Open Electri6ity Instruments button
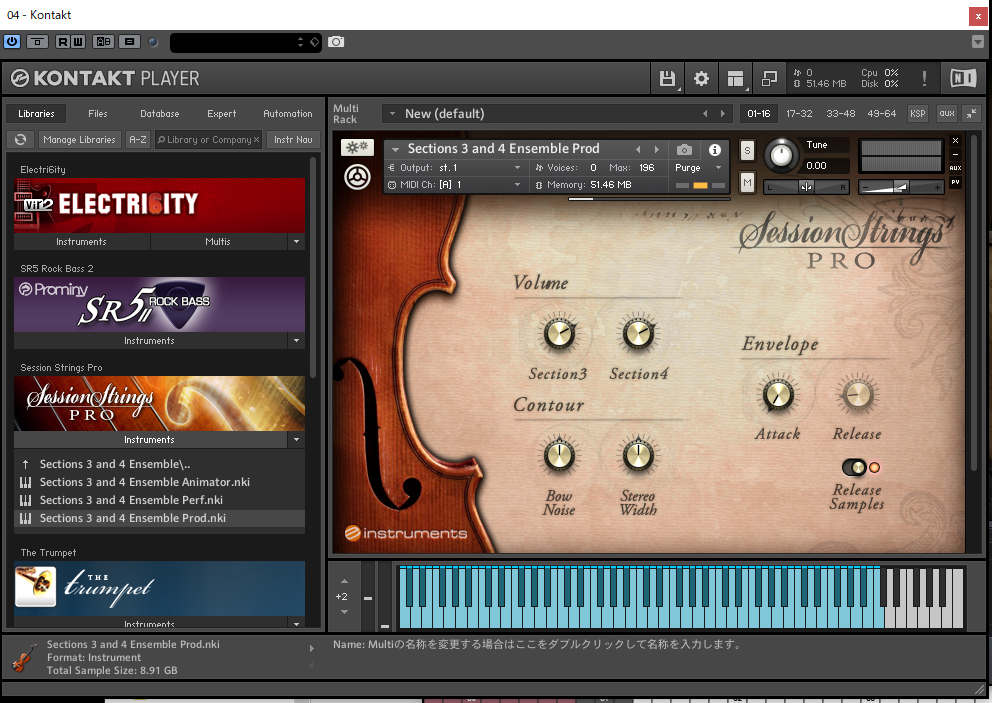The height and width of the screenshot is (703, 992). coord(82,242)
